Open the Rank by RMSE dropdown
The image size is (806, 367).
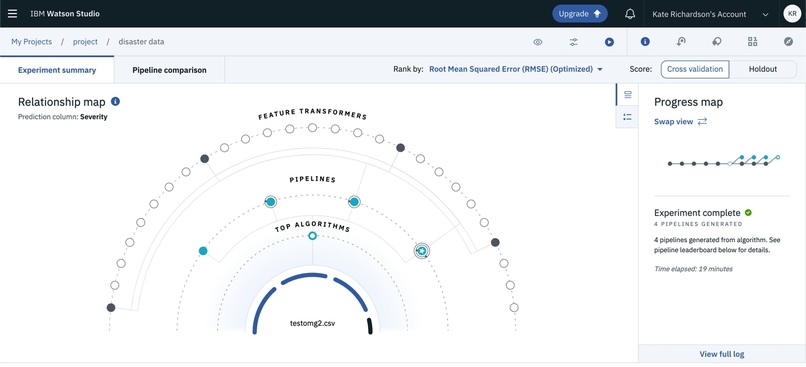click(x=516, y=69)
